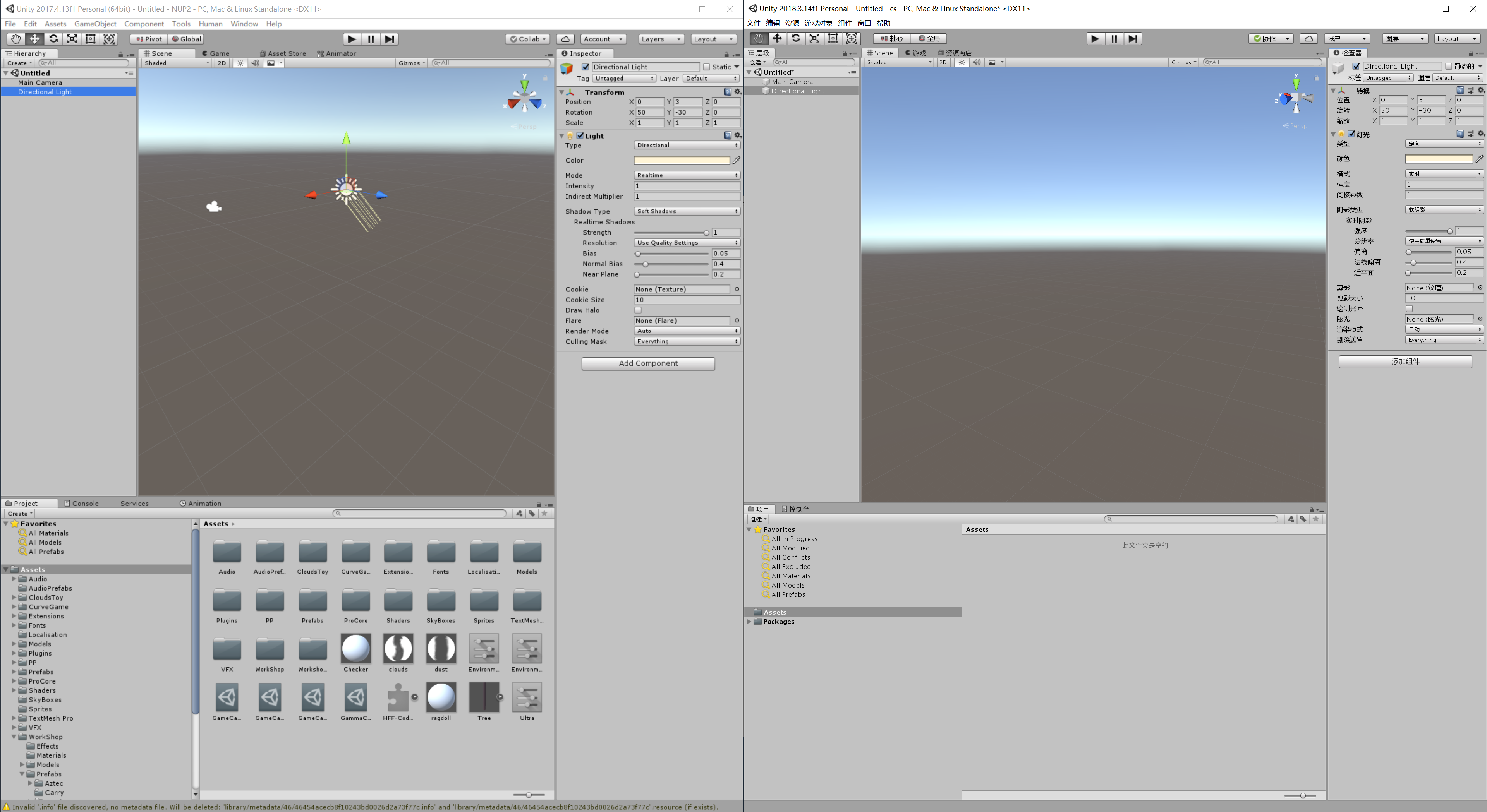Open the GameObject menu
The image size is (1487, 812).
point(95,24)
